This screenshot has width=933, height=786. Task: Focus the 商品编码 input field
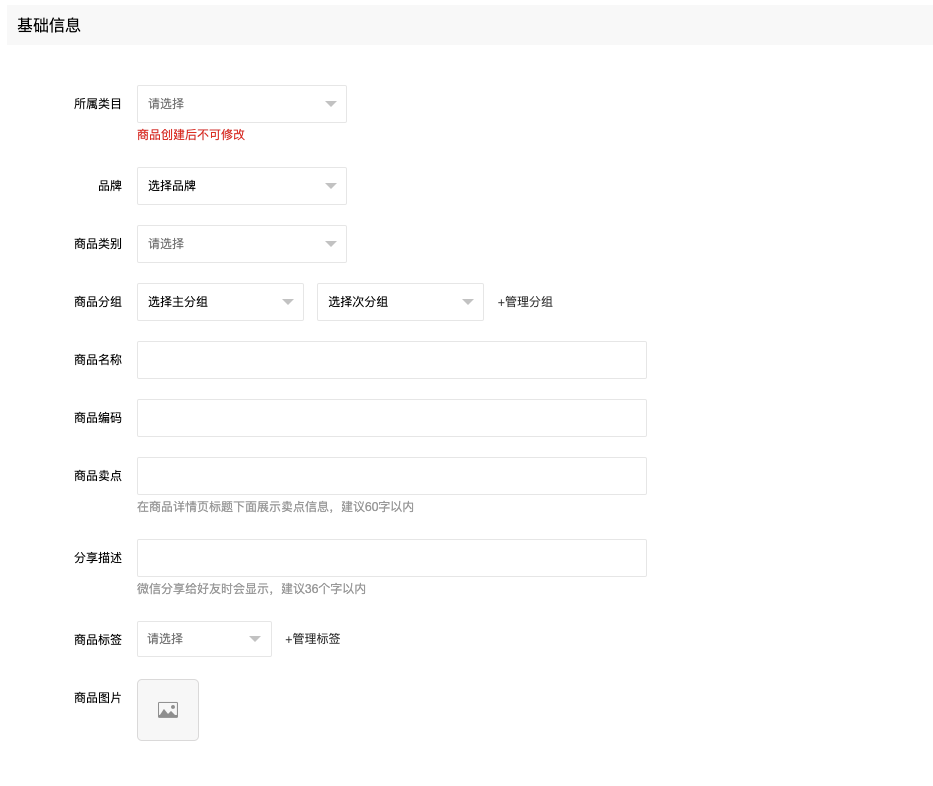coord(392,418)
